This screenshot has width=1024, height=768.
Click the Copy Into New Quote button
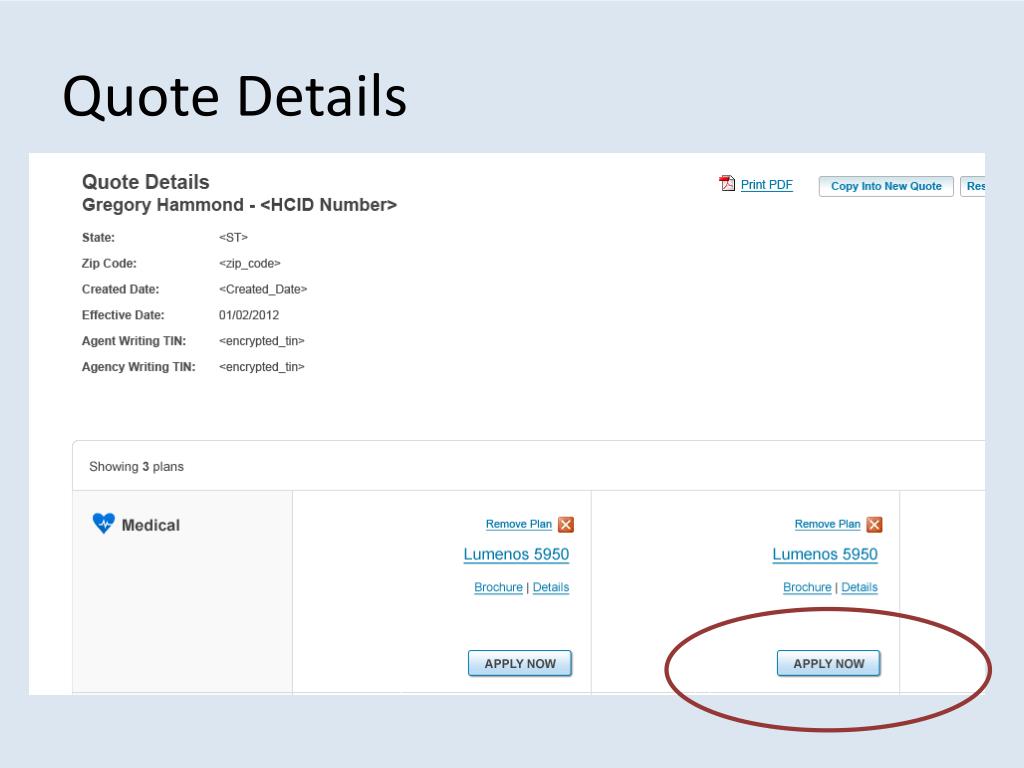click(886, 186)
